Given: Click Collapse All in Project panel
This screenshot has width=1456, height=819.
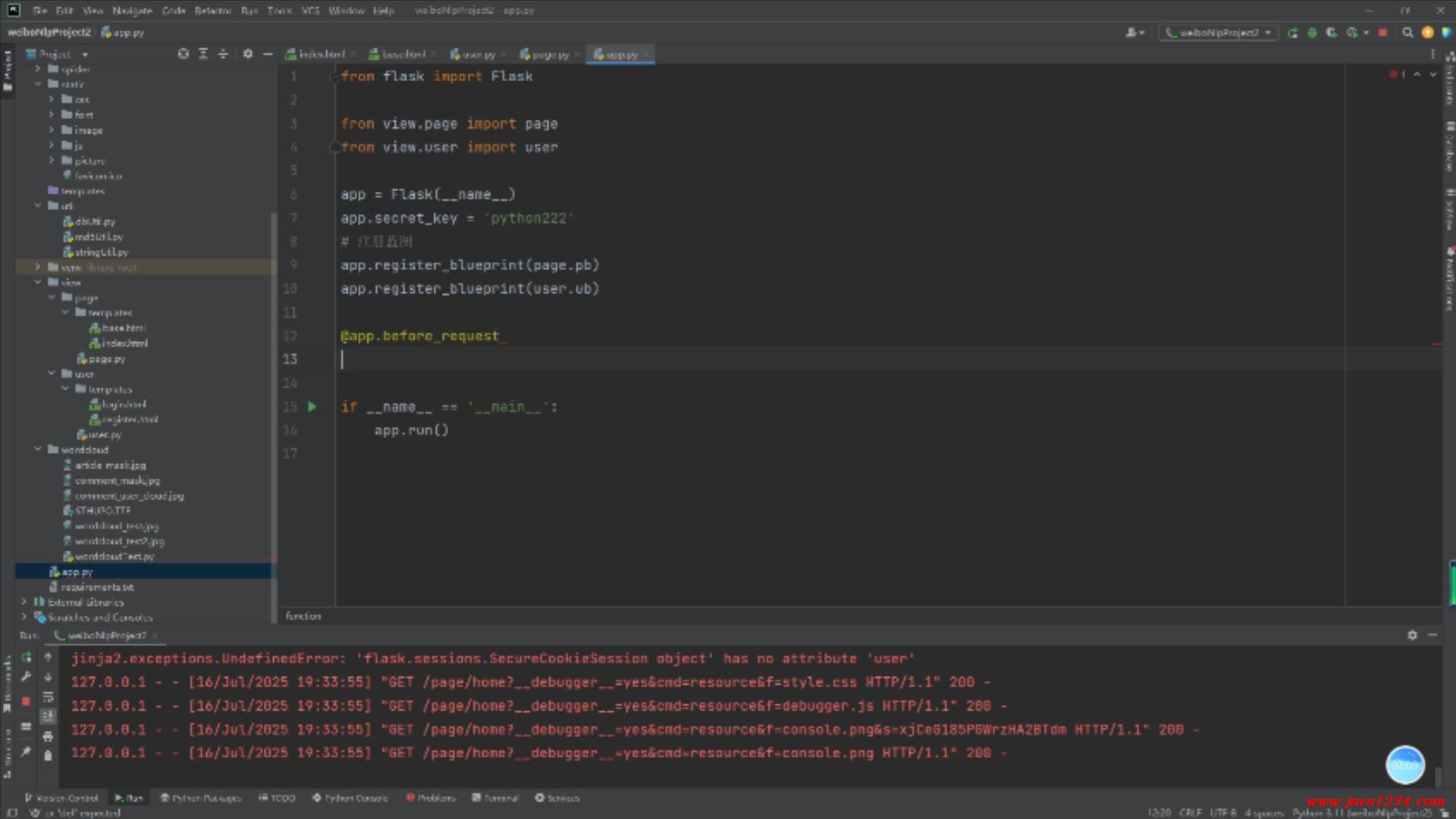Looking at the screenshot, I should point(223,54).
